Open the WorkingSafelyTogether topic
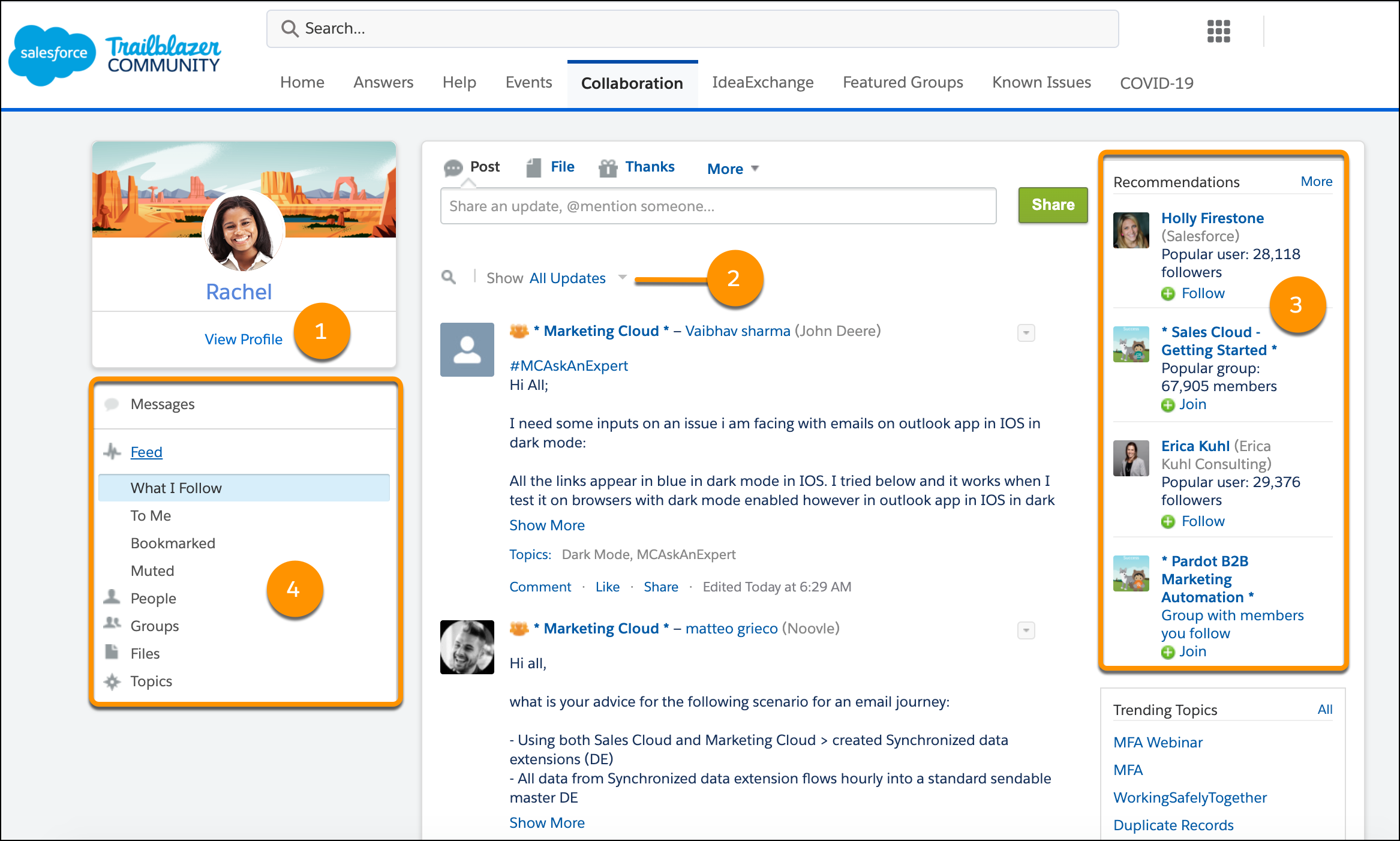 point(1189,797)
